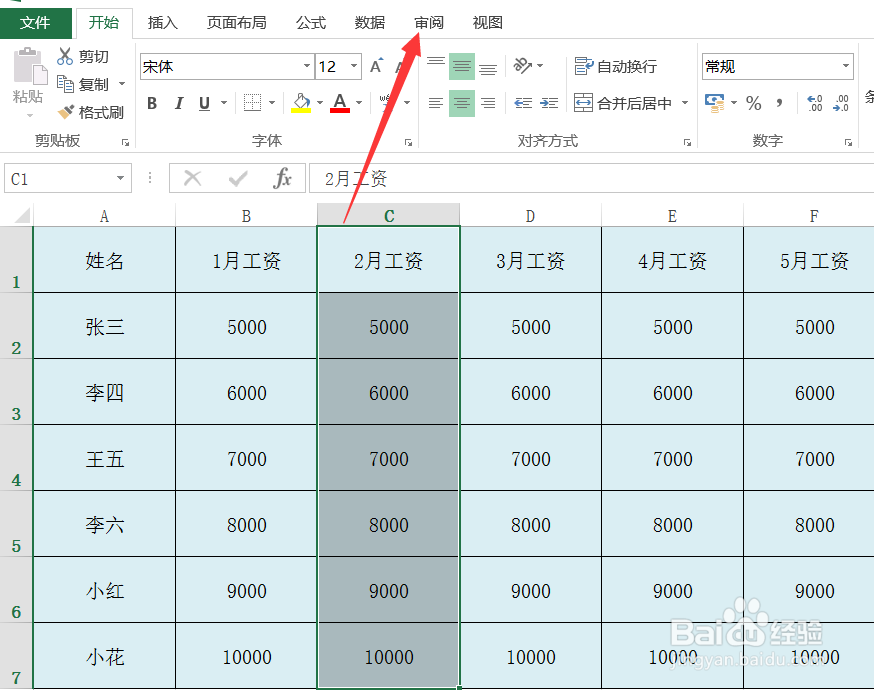Toggle bold formatting with the B icon
The width and height of the screenshot is (874, 690).
coord(151,103)
